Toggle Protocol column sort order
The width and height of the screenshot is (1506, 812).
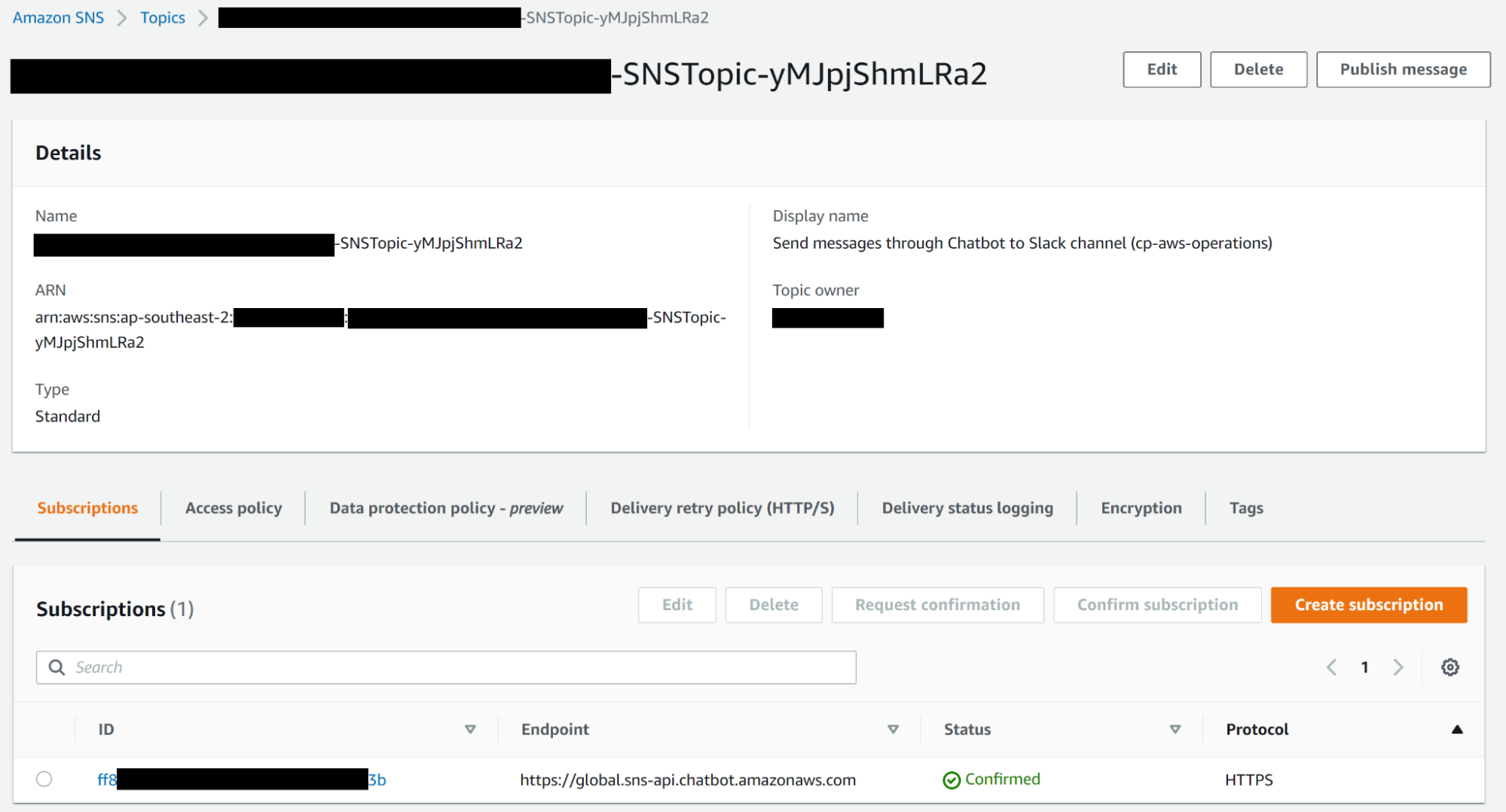[x=1459, y=728]
